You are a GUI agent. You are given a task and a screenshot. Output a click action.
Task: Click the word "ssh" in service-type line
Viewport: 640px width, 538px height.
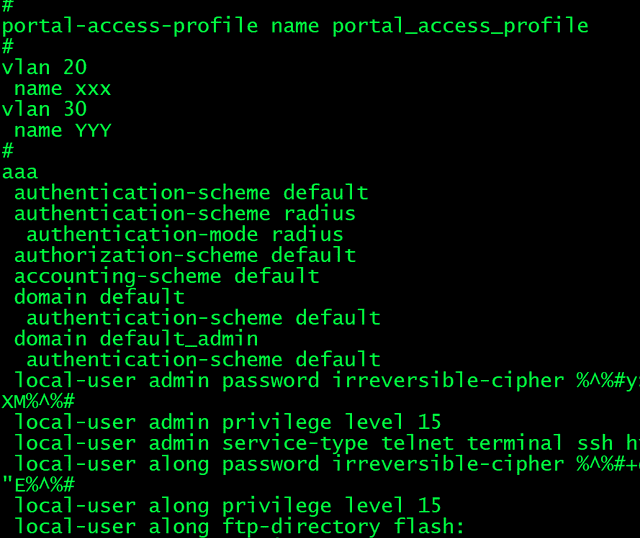tap(594, 443)
